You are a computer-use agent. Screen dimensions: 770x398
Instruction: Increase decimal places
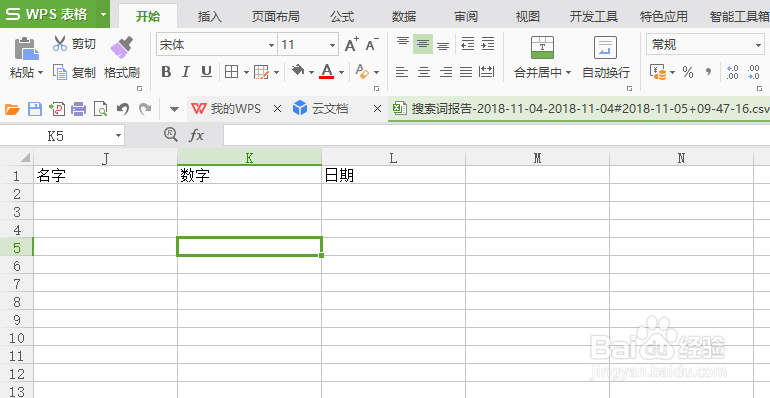(732, 72)
